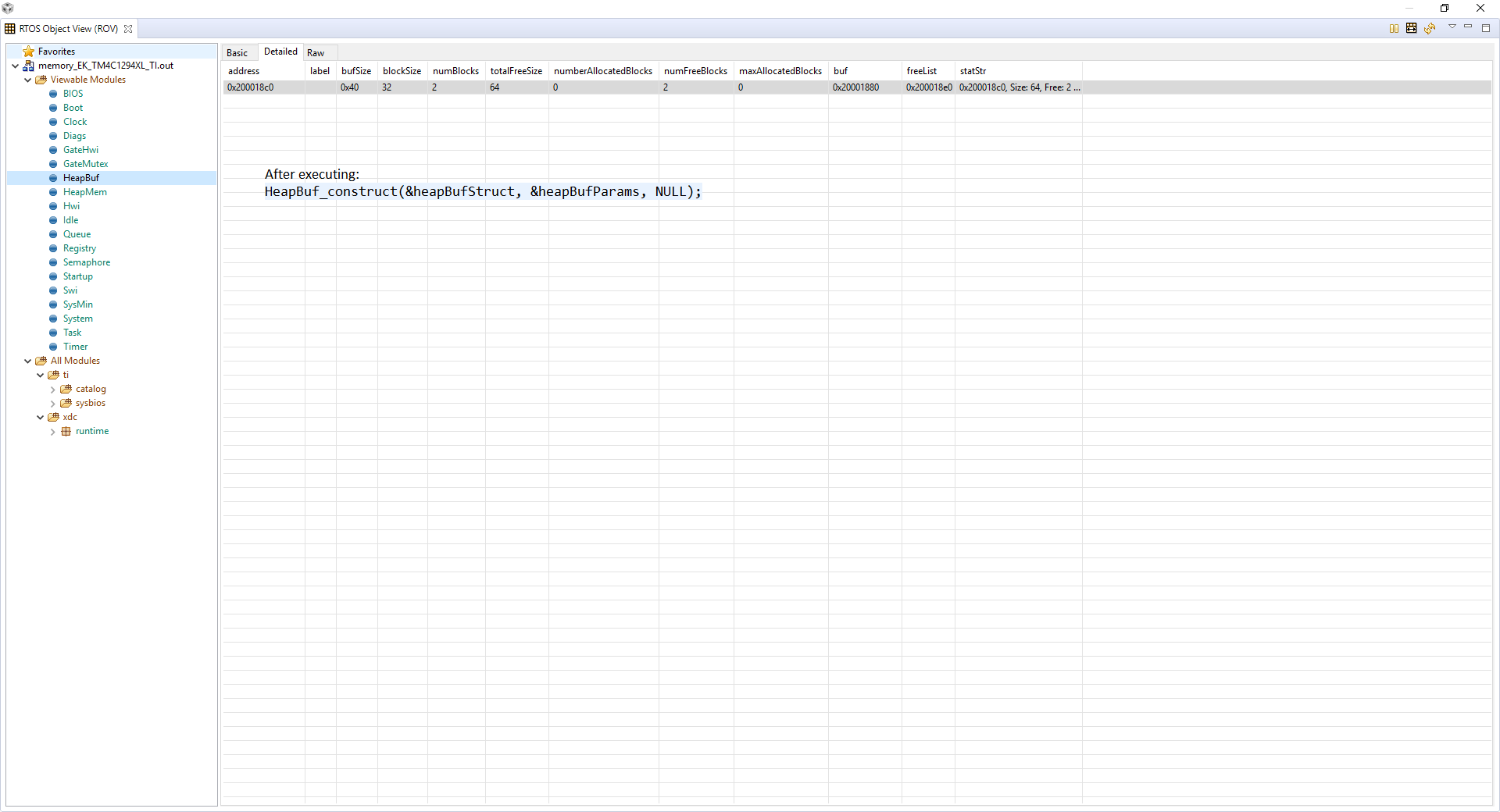Click the numFreeBlocks column header
This screenshot has height=812, width=1500.
(x=696, y=71)
